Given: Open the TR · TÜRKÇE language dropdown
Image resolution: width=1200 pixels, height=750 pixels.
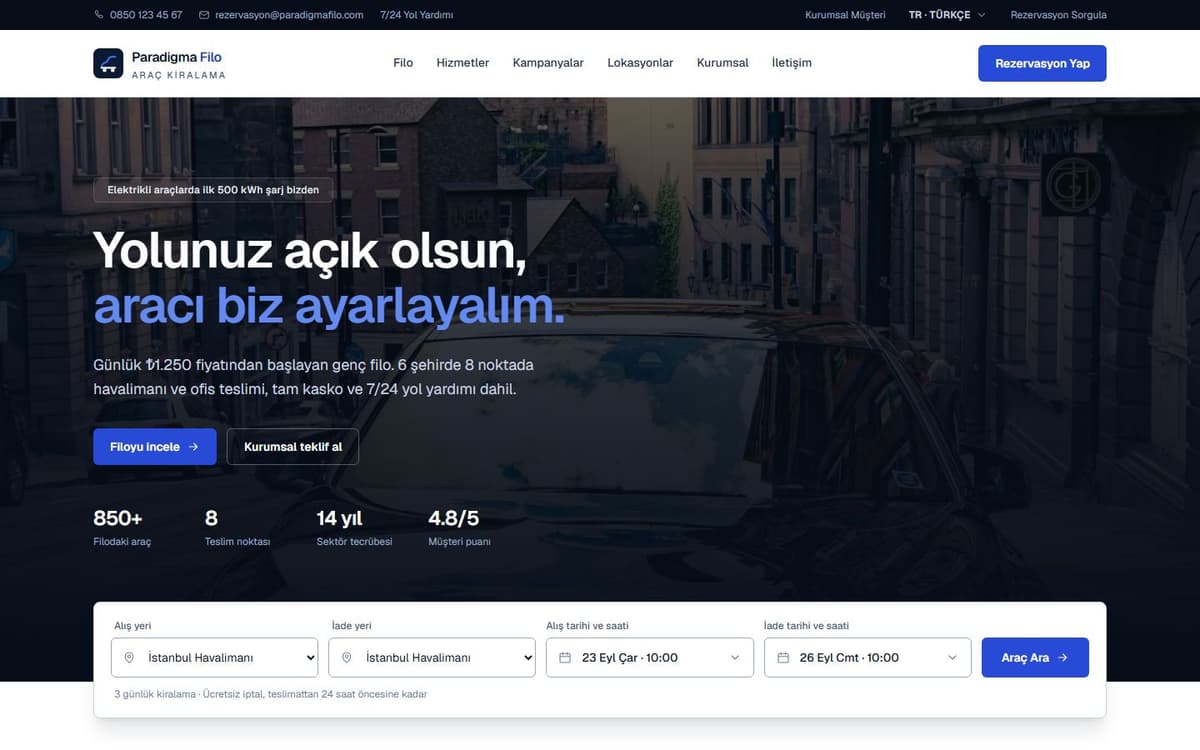Looking at the screenshot, I should tap(947, 15).
